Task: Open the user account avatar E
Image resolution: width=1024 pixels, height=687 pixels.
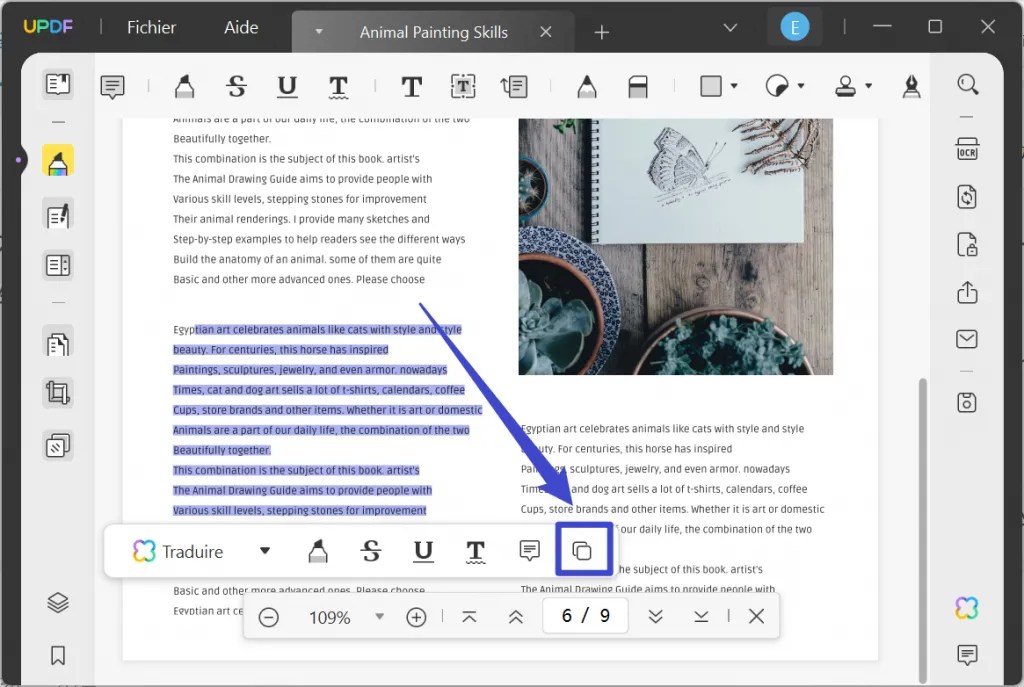Action: pyautogui.click(x=795, y=27)
